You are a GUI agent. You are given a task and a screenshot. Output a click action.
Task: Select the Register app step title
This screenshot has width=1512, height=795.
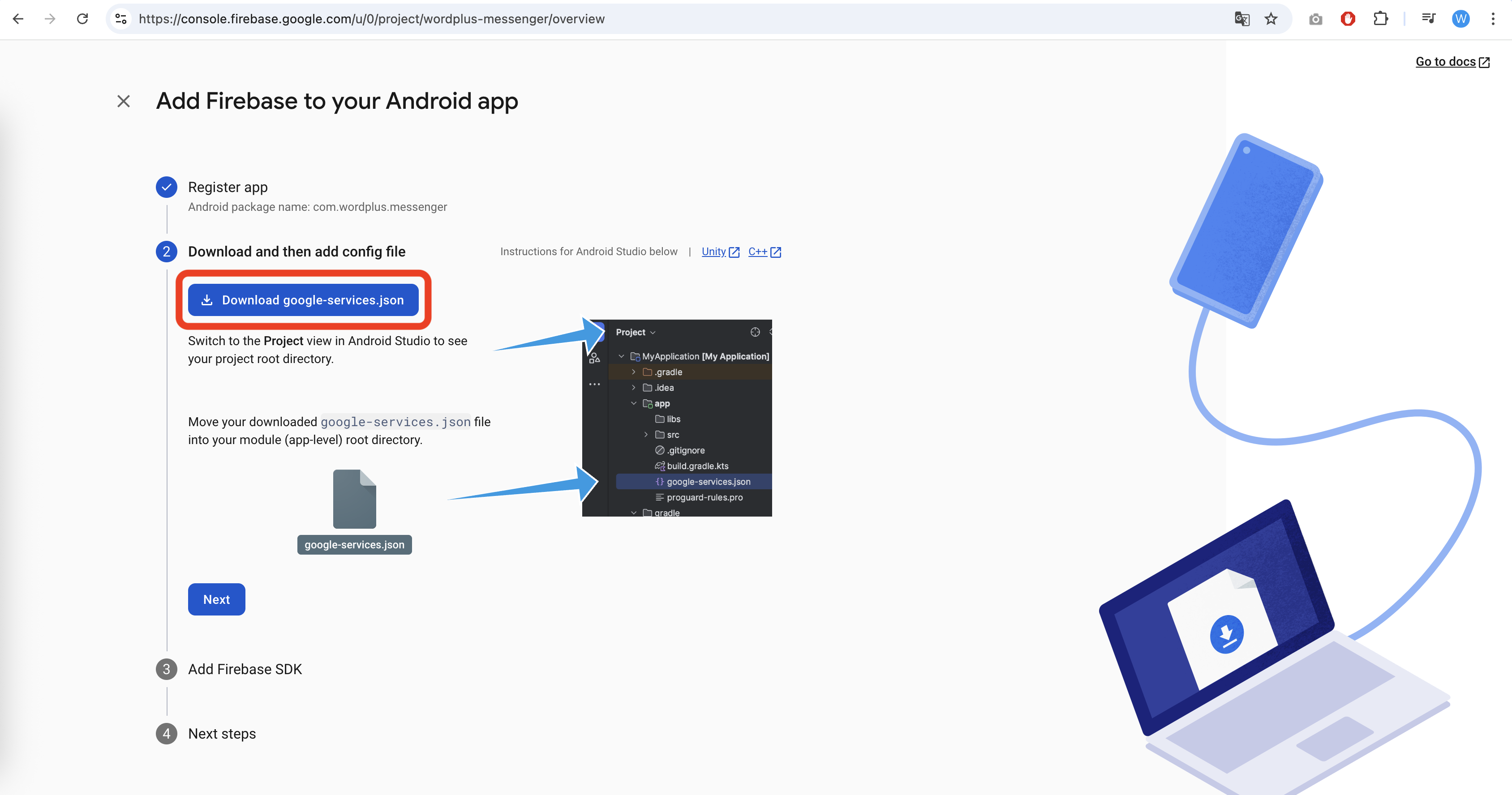pos(228,187)
